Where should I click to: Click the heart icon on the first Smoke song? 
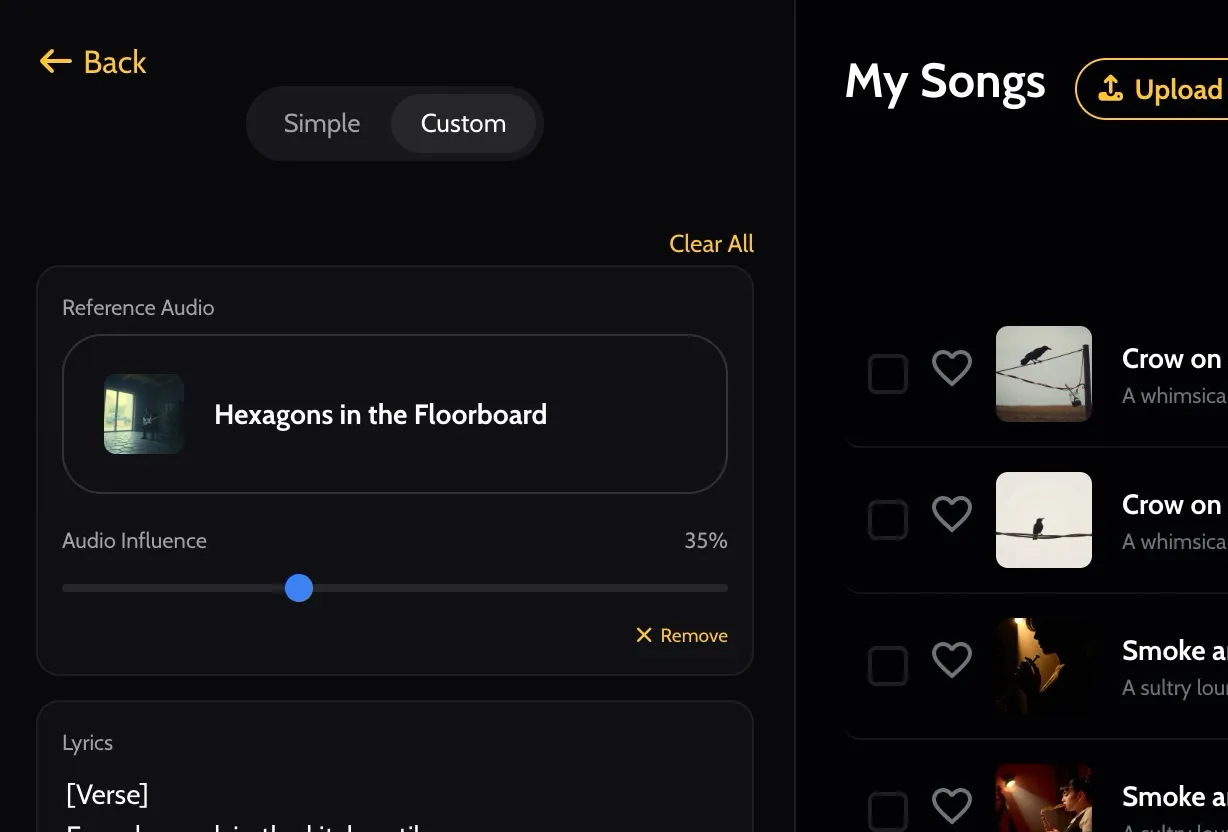click(951, 659)
